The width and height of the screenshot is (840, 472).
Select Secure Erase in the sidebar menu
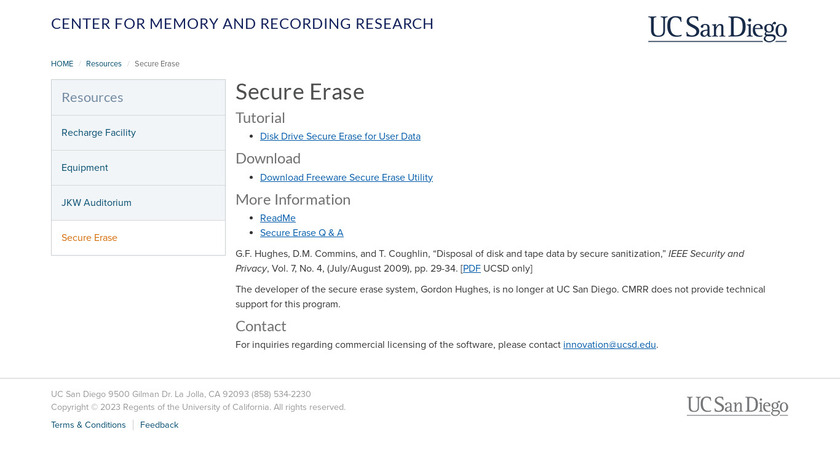coord(89,238)
